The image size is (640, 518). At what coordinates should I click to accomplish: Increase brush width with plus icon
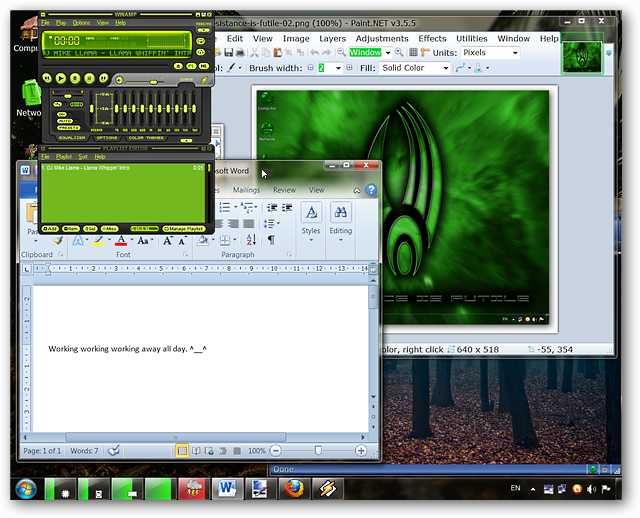(349, 68)
